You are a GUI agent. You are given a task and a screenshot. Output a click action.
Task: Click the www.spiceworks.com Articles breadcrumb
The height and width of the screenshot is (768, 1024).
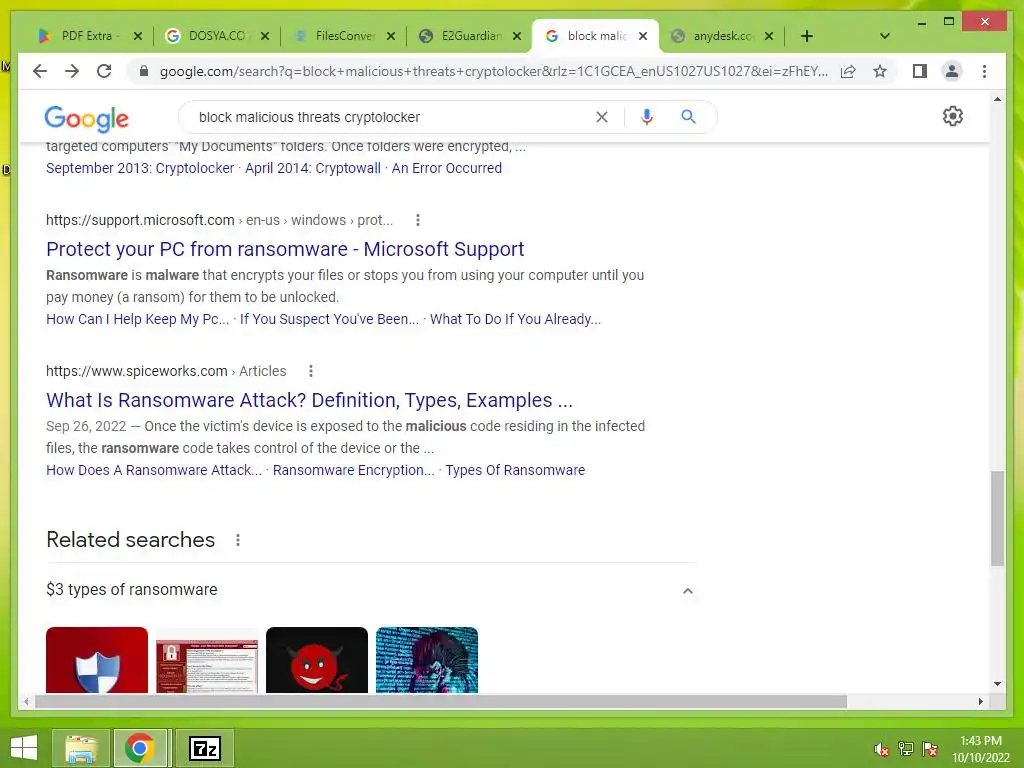[x=166, y=371]
